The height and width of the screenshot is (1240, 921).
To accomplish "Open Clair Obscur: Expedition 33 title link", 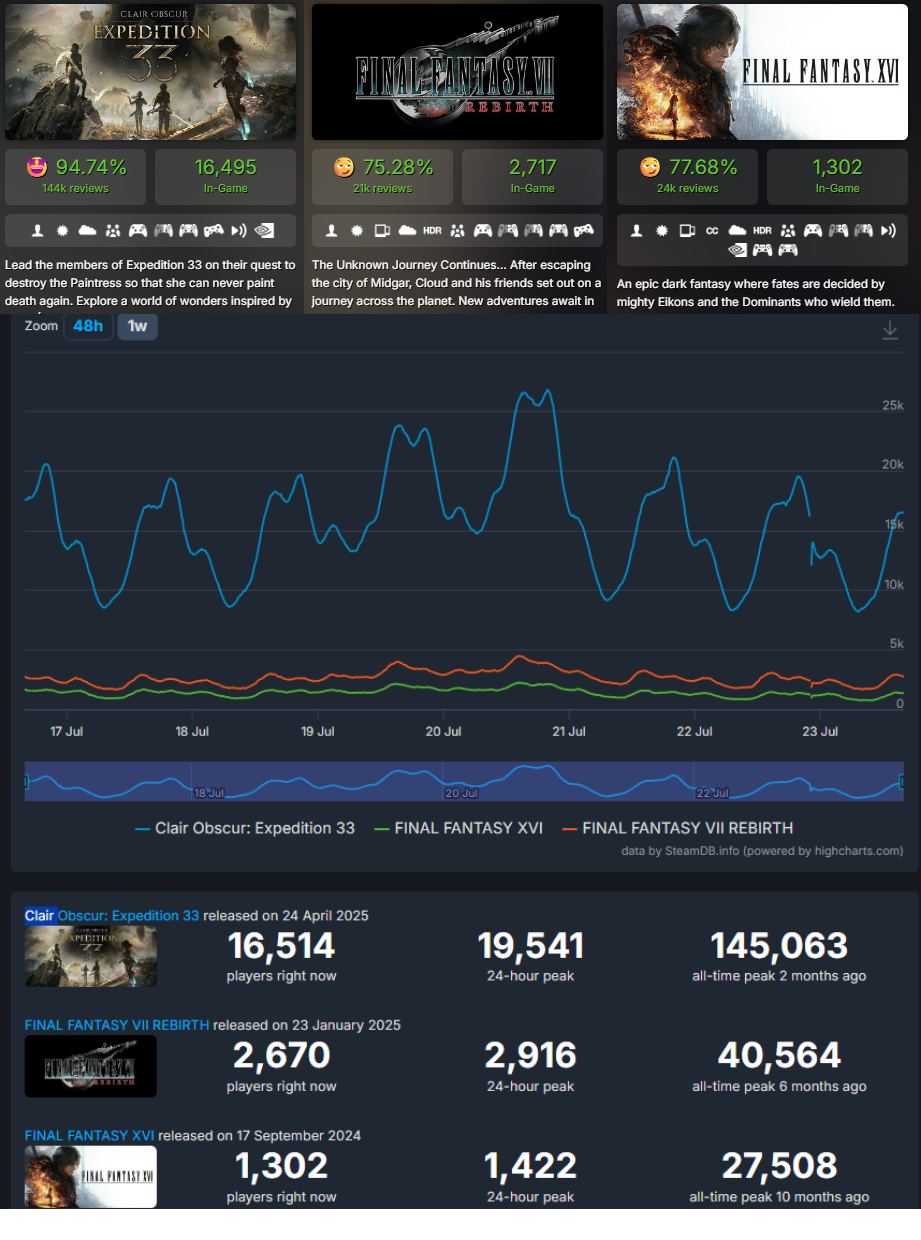I will 112,915.
